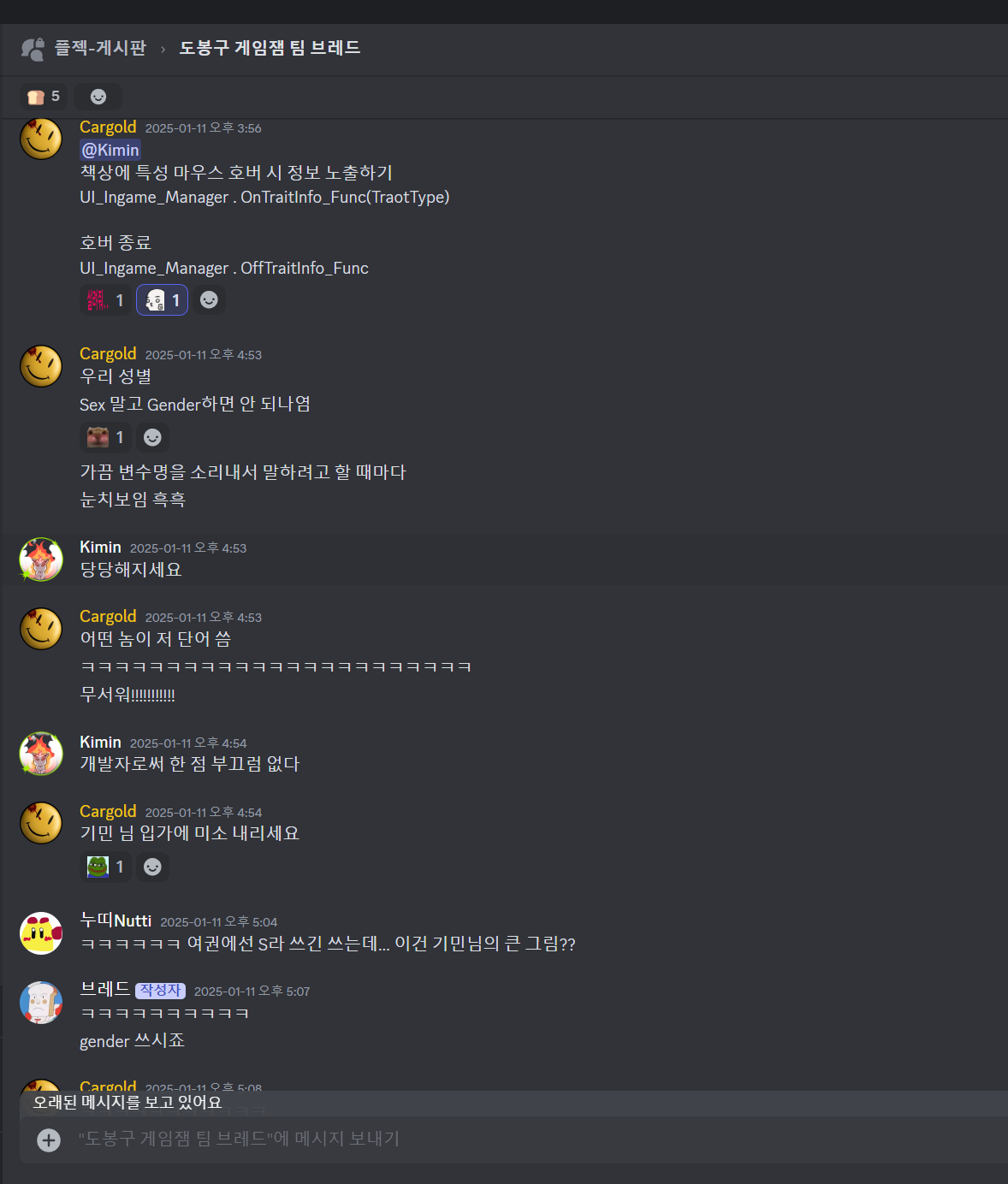1008x1184 pixels.
Task: Toggle the bread emoji reaction with 5 votes
Action: pyautogui.click(x=44, y=97)
